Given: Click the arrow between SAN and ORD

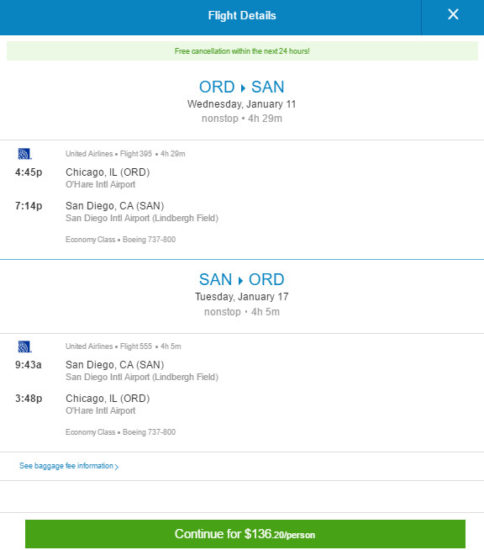Looking at the screenshot, I should (240, 281).
